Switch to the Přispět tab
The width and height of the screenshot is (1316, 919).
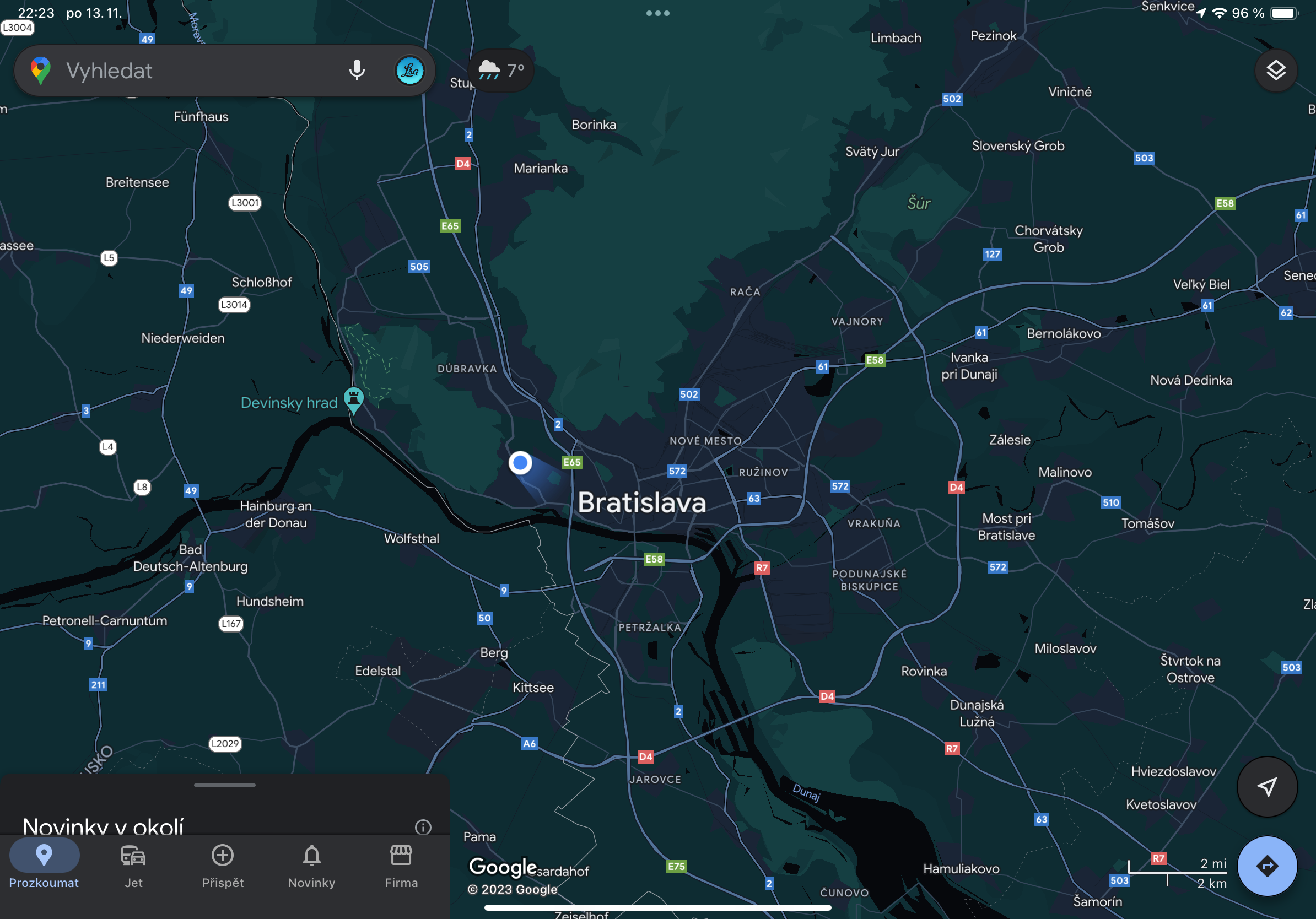pyautogui.click(x=223, y=866)
